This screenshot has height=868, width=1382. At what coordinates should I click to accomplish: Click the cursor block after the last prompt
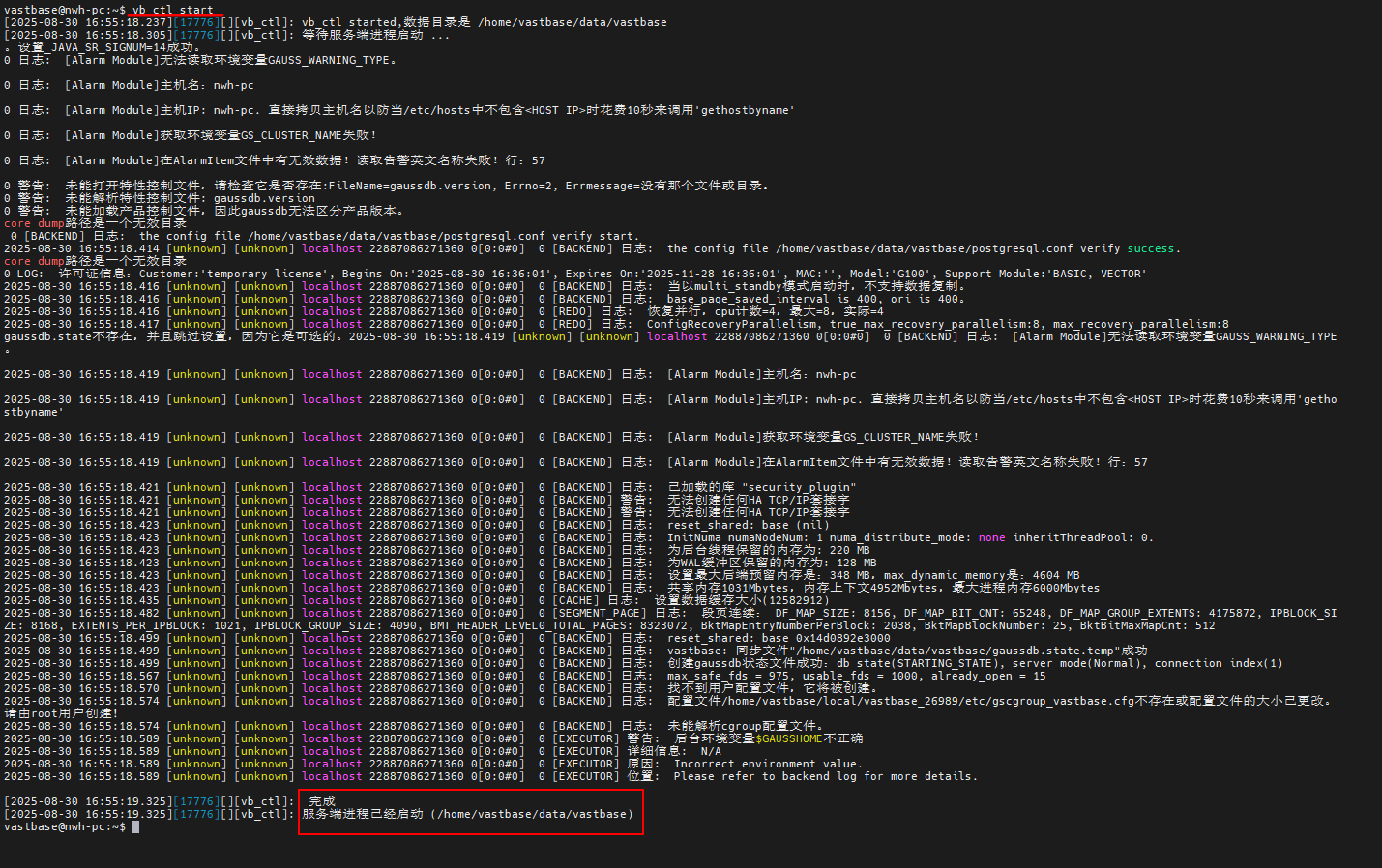136,826
